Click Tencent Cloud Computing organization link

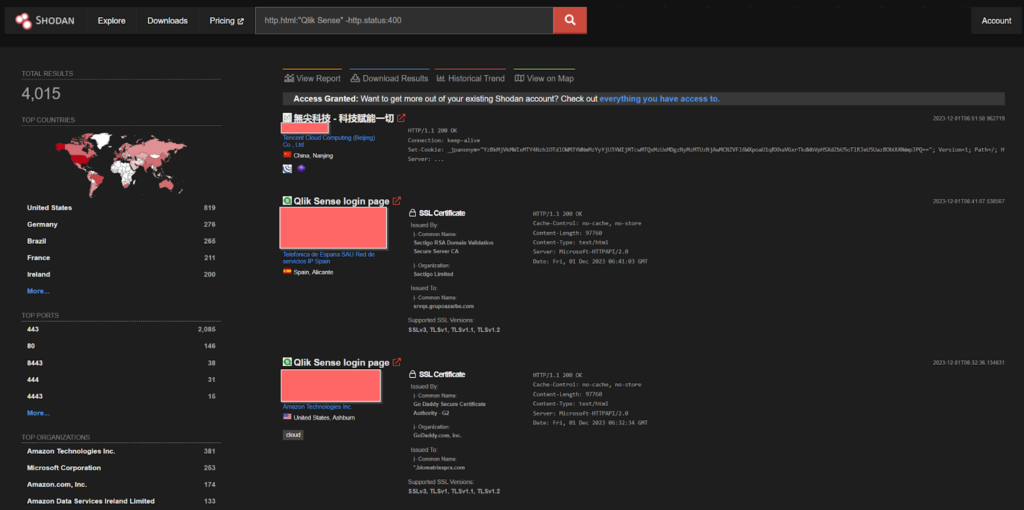[329, 141]
